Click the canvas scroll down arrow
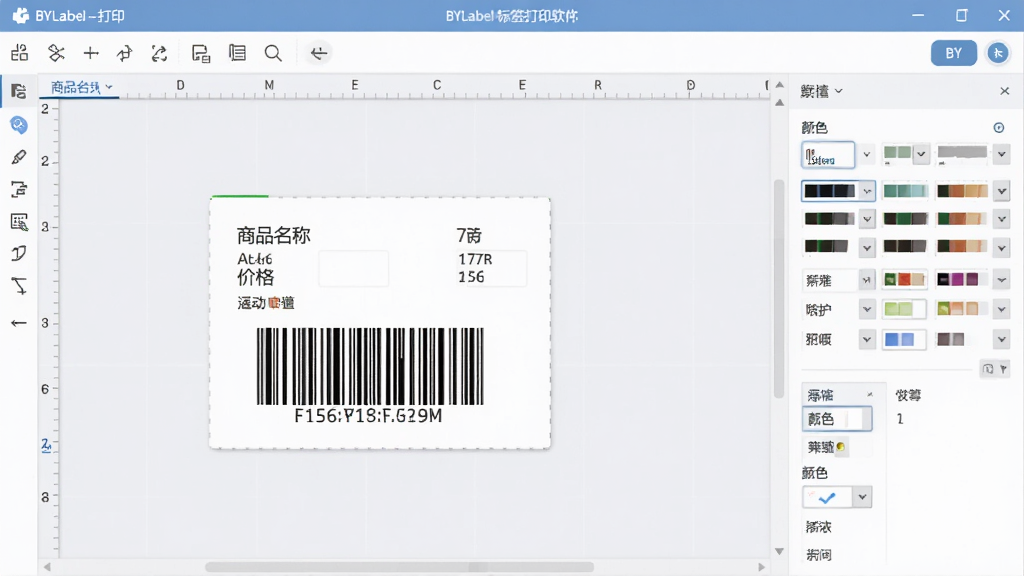The height and width of the screenshot is (576, 1024). pos(778,551)
